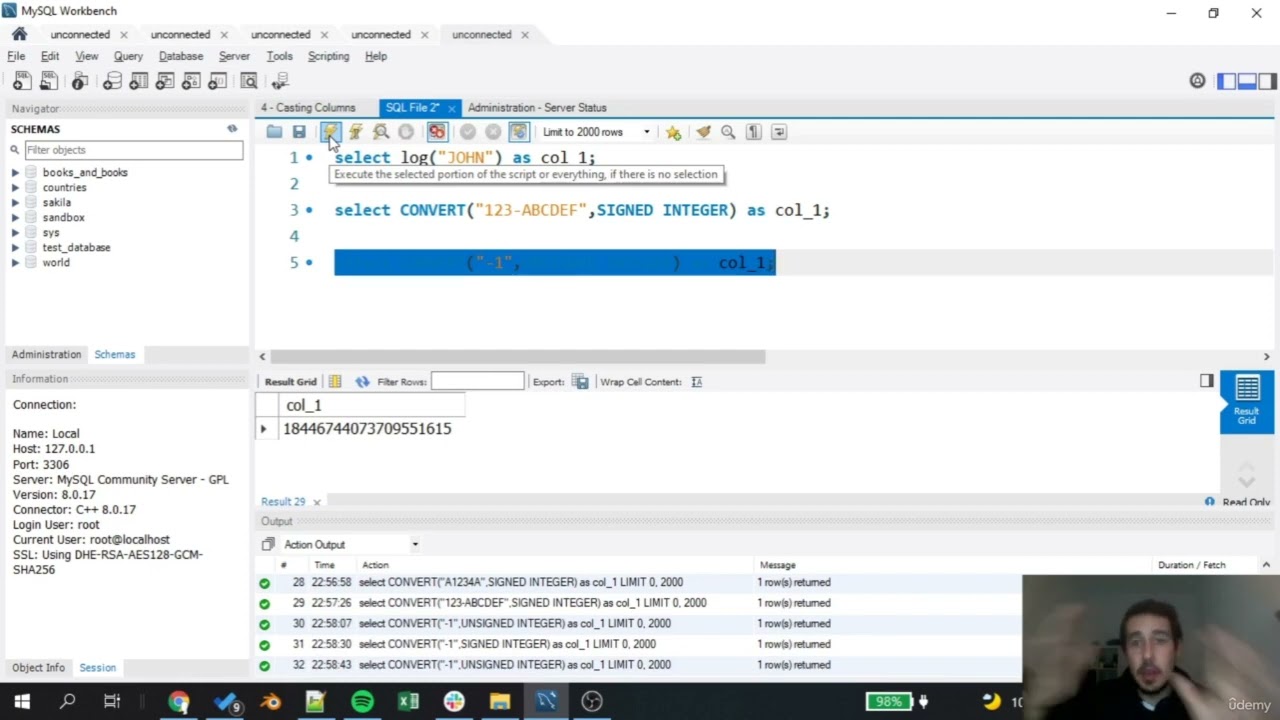Refresh result data icon near Filter Rows
1280x720 pixels.
point(362,381)
